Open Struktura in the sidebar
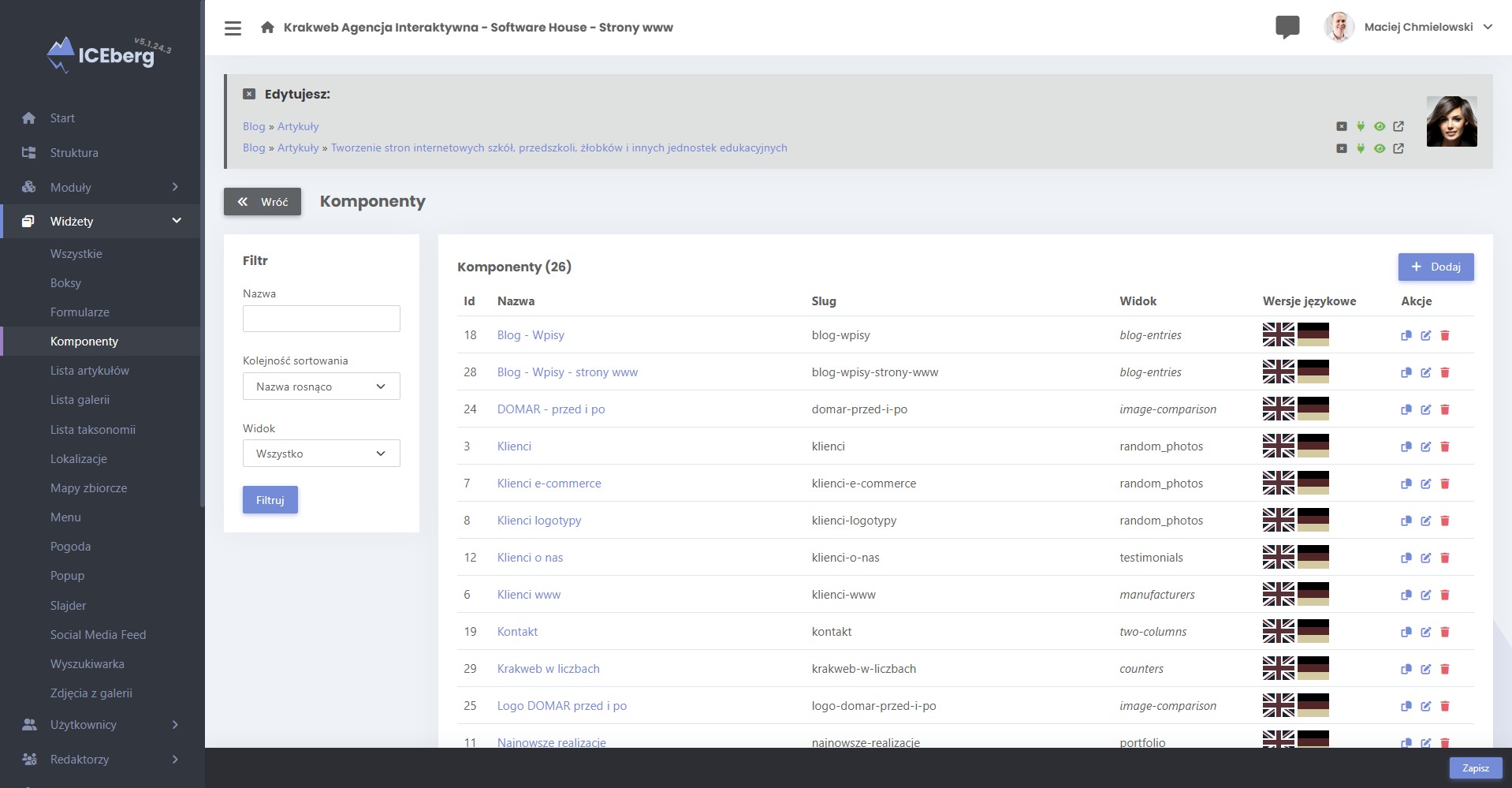The height and width of the screenshot is (788, 1512). (x=74, y=153)
